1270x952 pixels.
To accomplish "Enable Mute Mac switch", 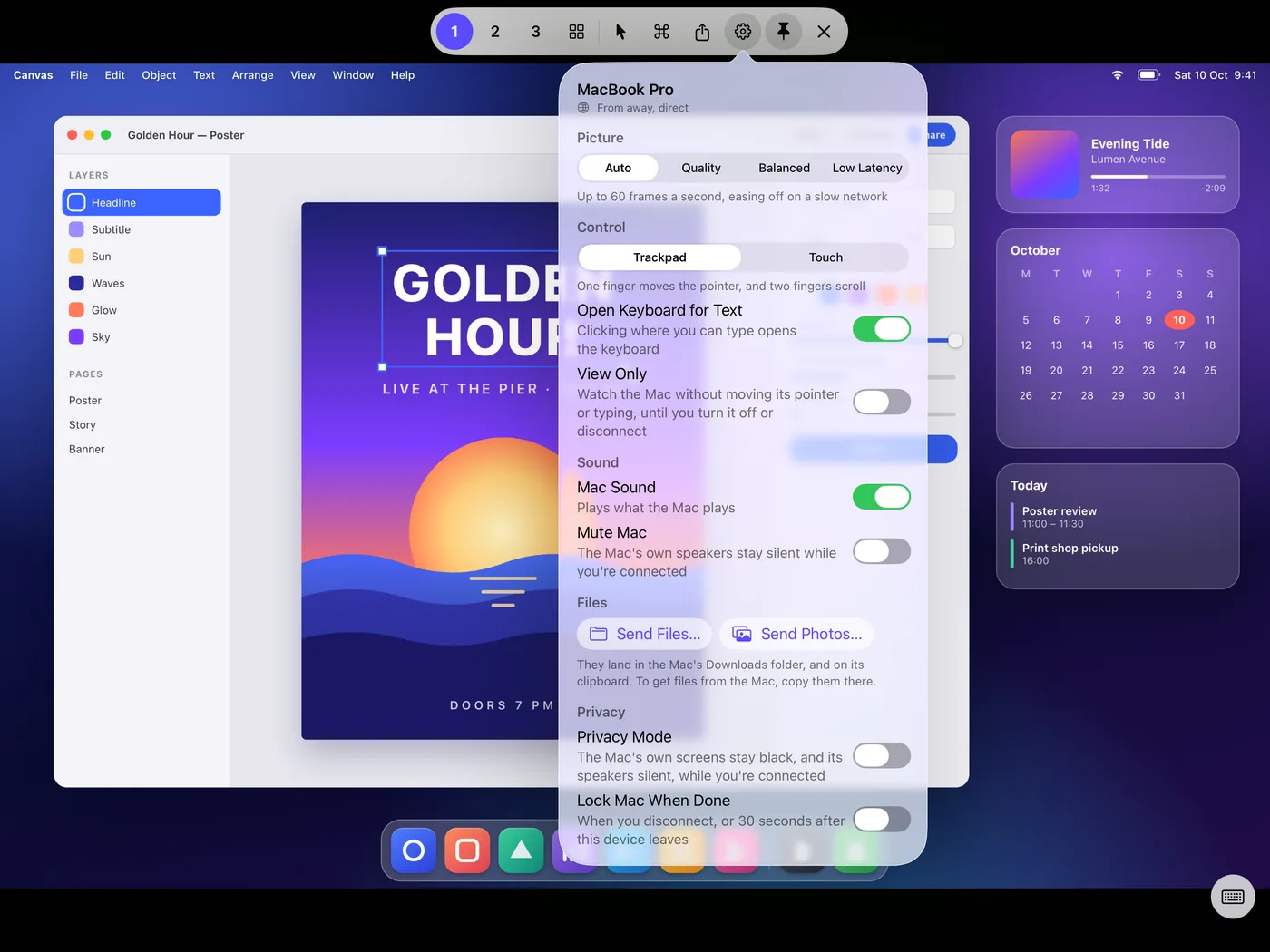I will (882, 551).
